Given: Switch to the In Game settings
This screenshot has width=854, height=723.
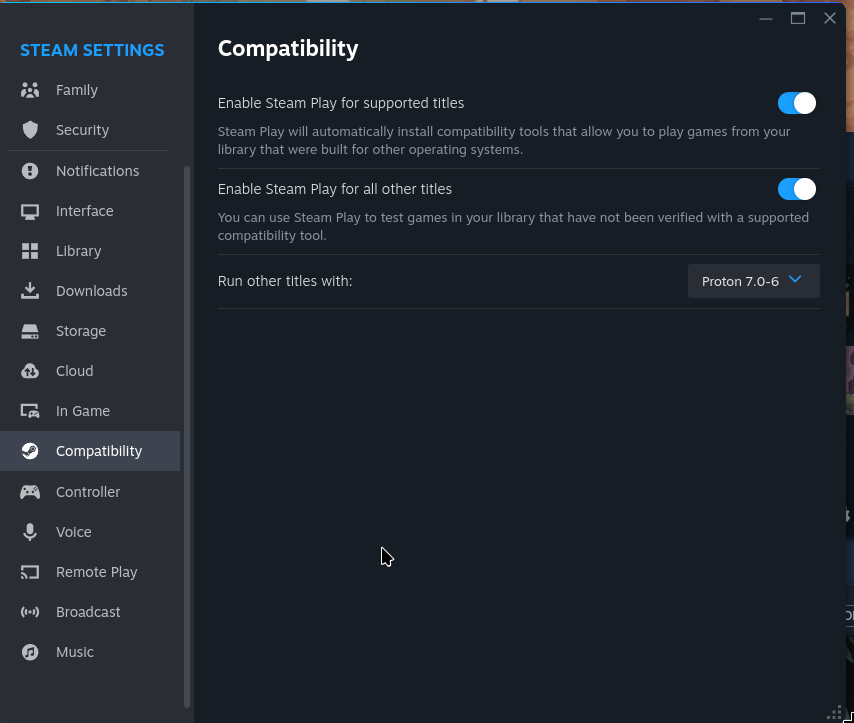Looking at the screenshot, I should pos(82,411).
